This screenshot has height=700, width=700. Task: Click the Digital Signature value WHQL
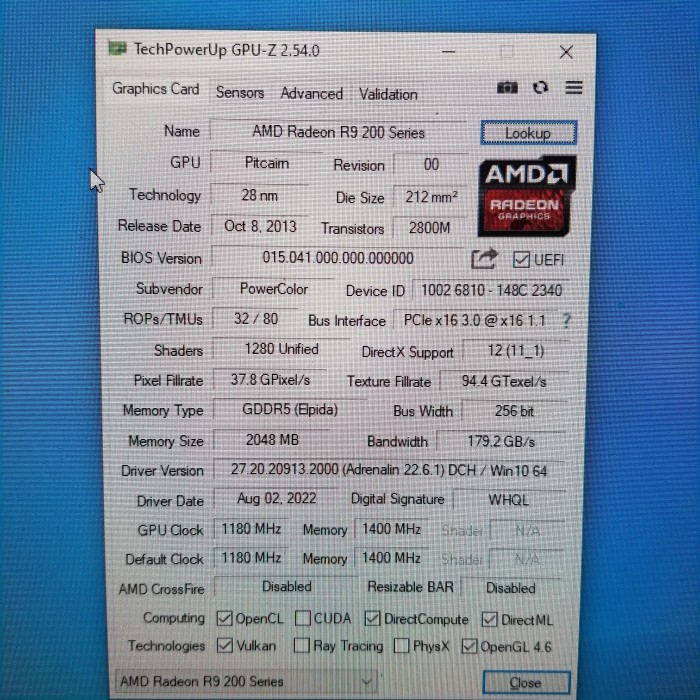509,500
